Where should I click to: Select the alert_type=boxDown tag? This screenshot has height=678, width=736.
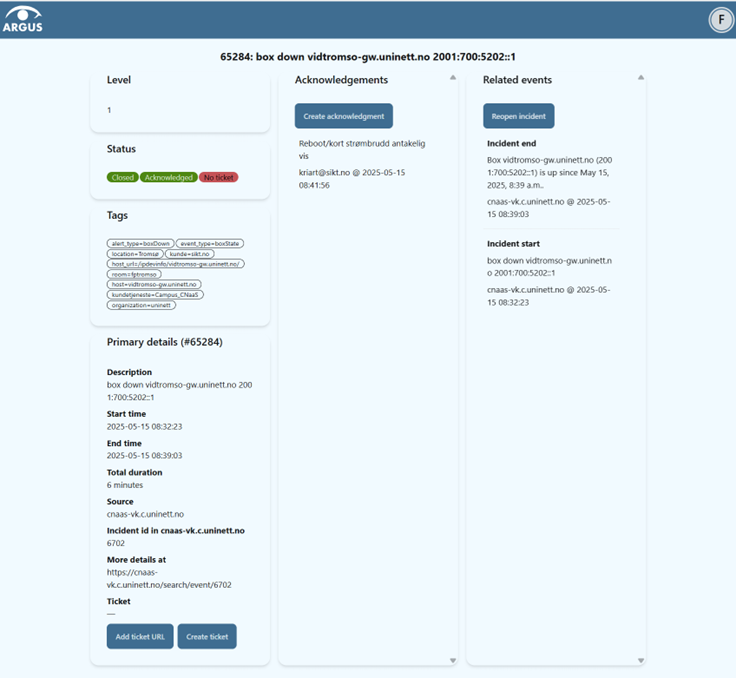tap(140, 243)
